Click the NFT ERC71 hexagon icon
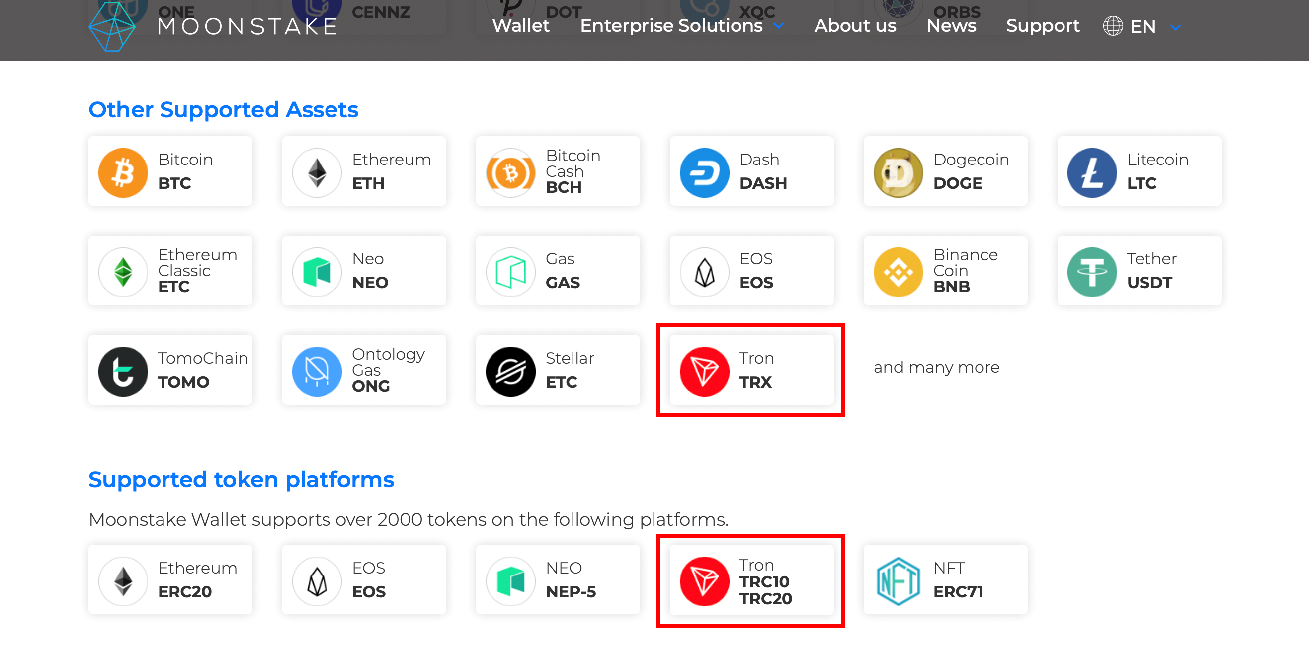 [898, 580]
